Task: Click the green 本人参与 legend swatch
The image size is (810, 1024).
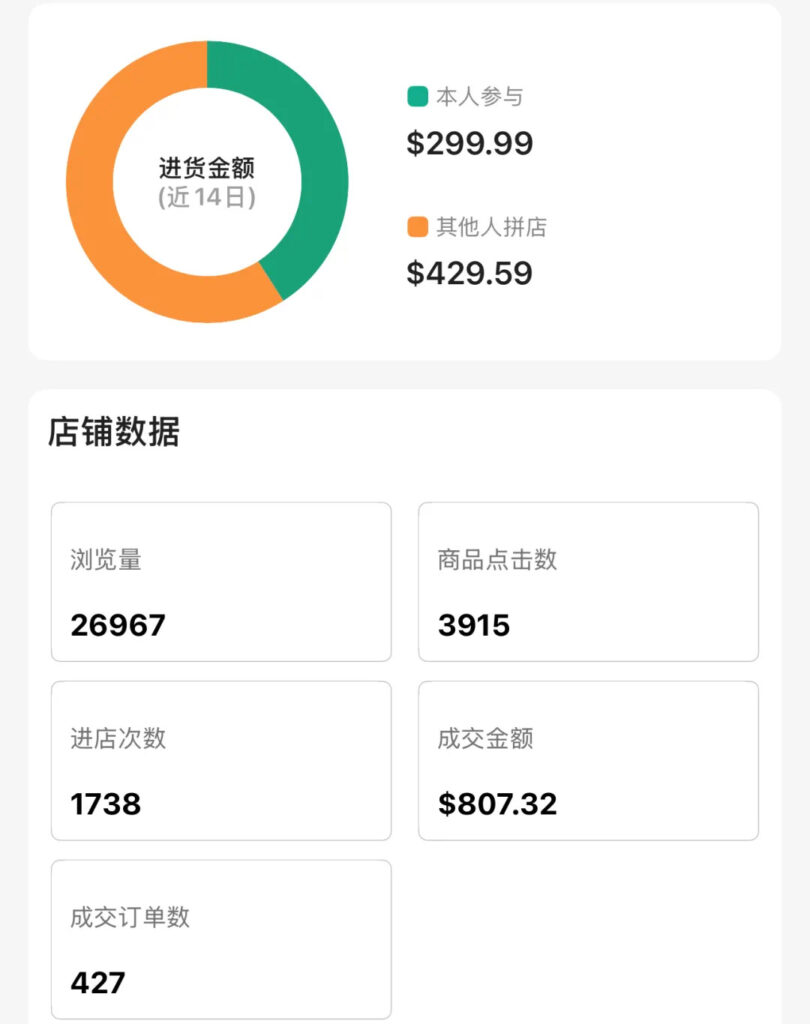Action: (417, 97)
